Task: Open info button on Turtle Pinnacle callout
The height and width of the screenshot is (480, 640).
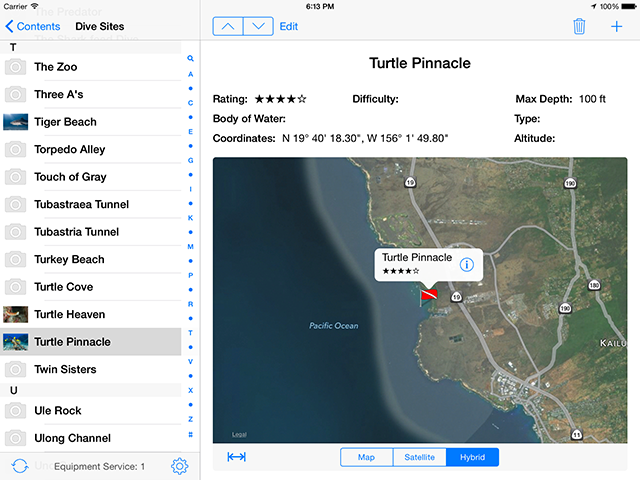Action: (466, 264)
